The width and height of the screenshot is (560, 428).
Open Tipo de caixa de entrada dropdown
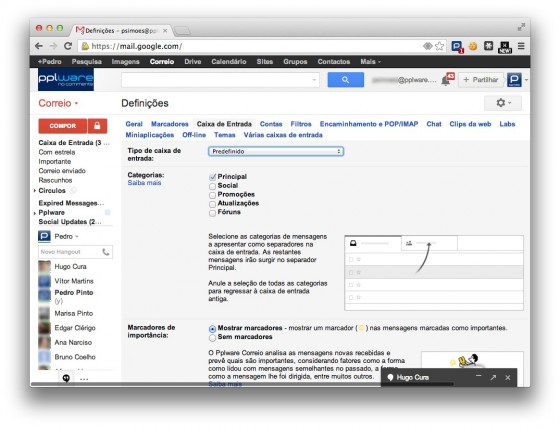tap(276, 151)
